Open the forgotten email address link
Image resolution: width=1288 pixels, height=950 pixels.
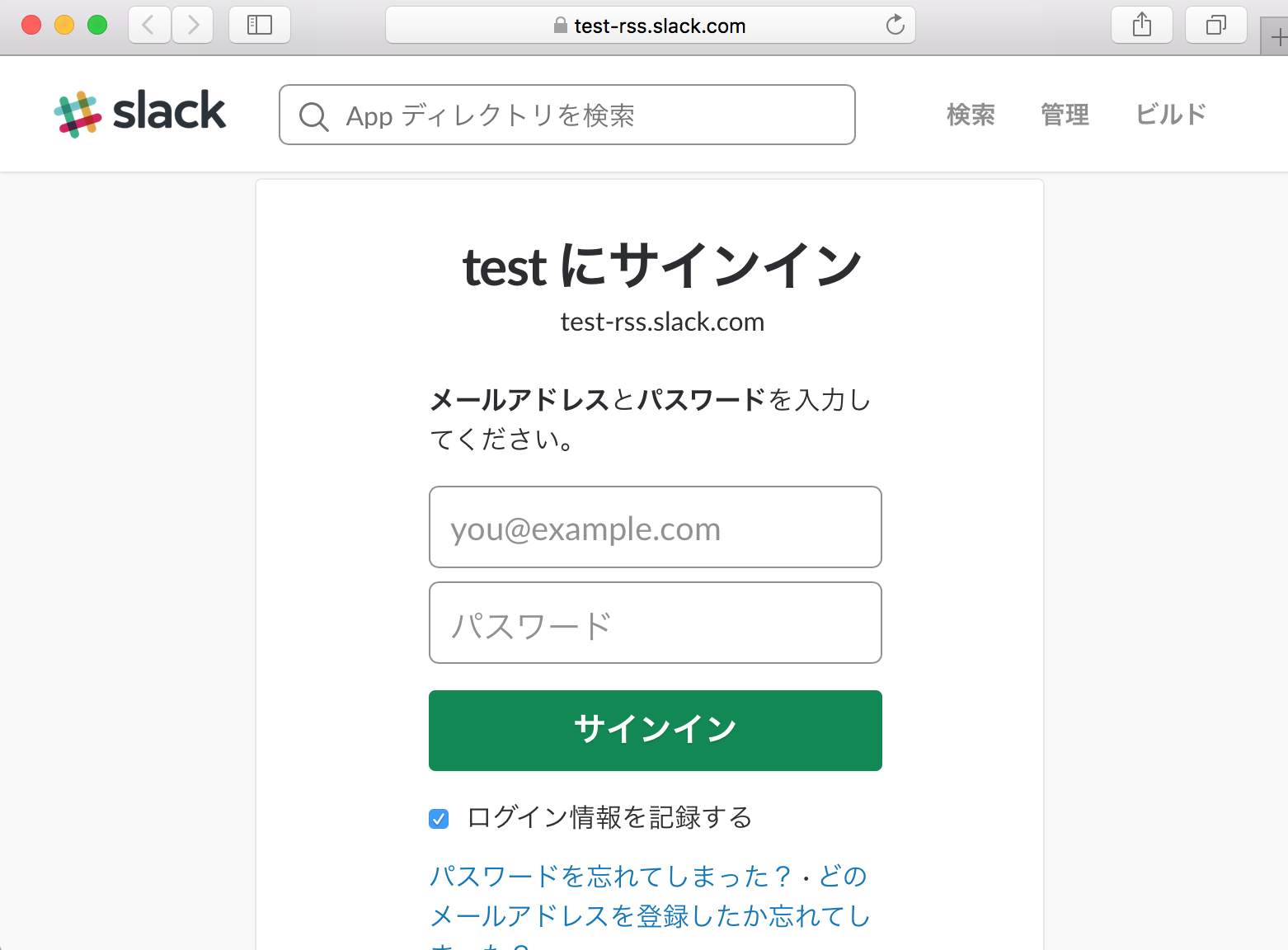648,916
